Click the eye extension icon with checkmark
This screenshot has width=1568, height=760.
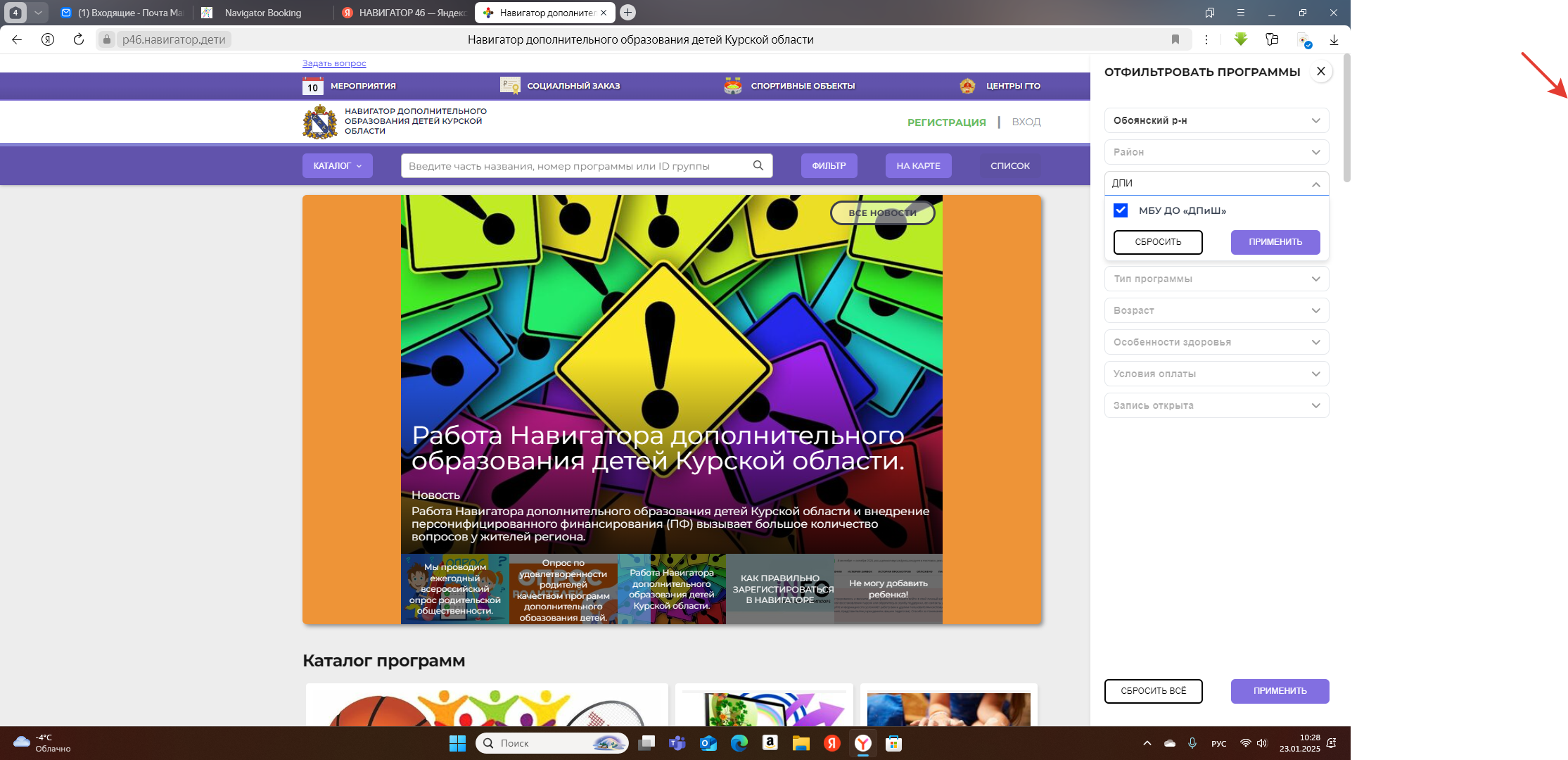click(x=1304, y=40)
